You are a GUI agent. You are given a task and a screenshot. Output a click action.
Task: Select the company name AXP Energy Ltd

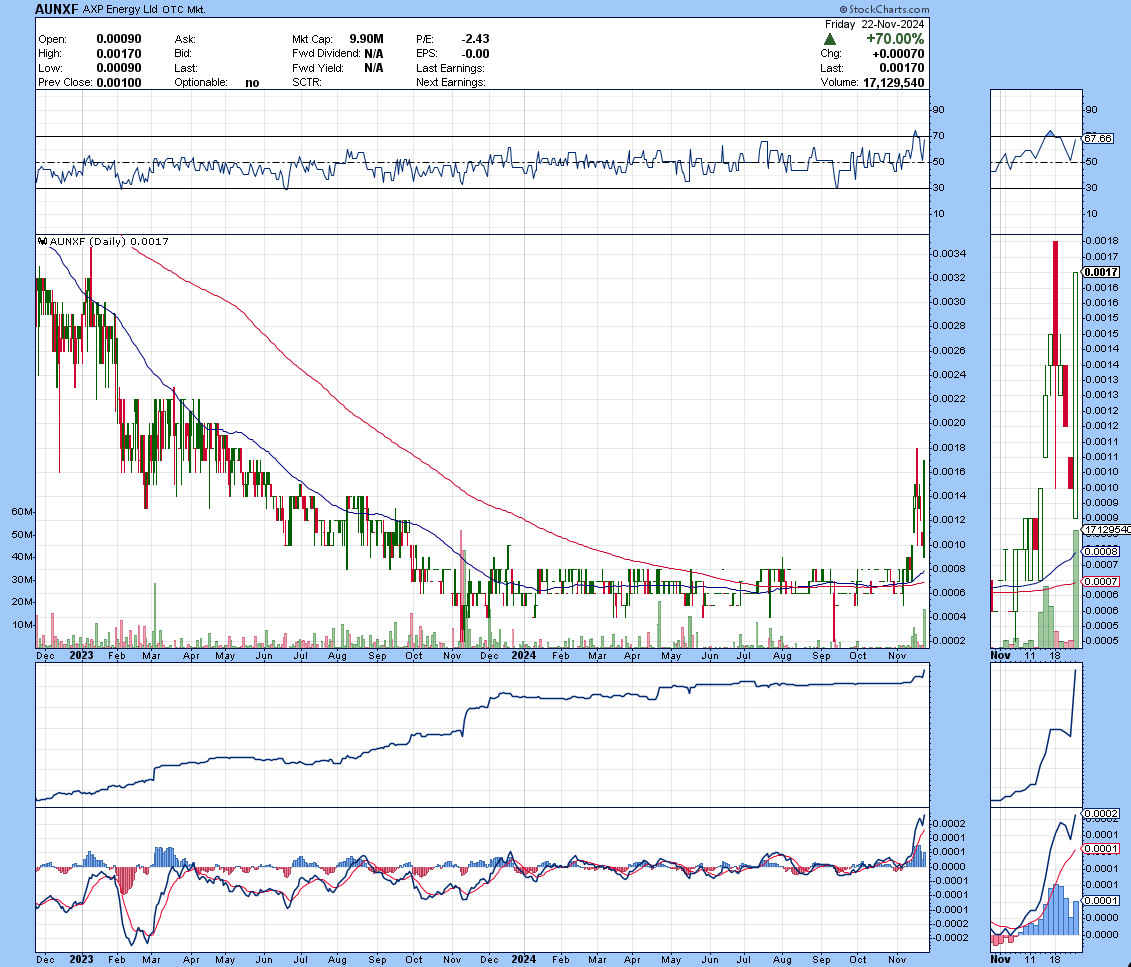tap(120, 9)
